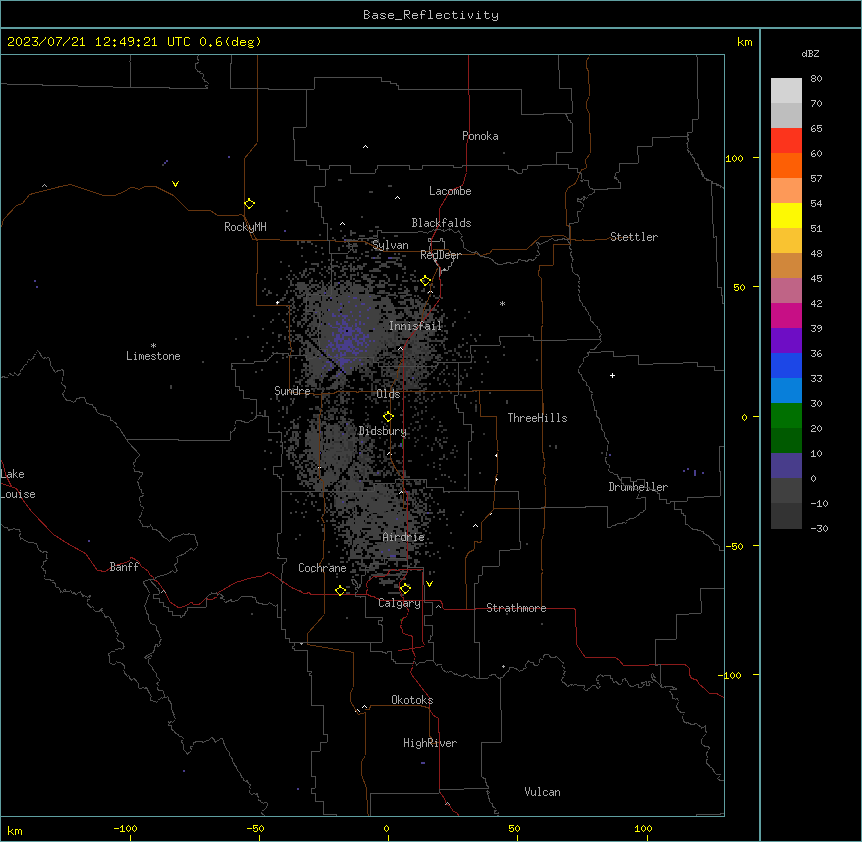Click the yellow 54 dBZ legend swatch
This screenshot has width=862, height=842.
click(x=786, y=215)
